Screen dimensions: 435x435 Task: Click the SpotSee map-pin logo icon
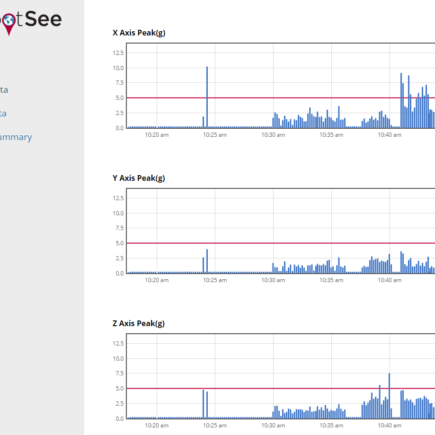click(9, 24)
